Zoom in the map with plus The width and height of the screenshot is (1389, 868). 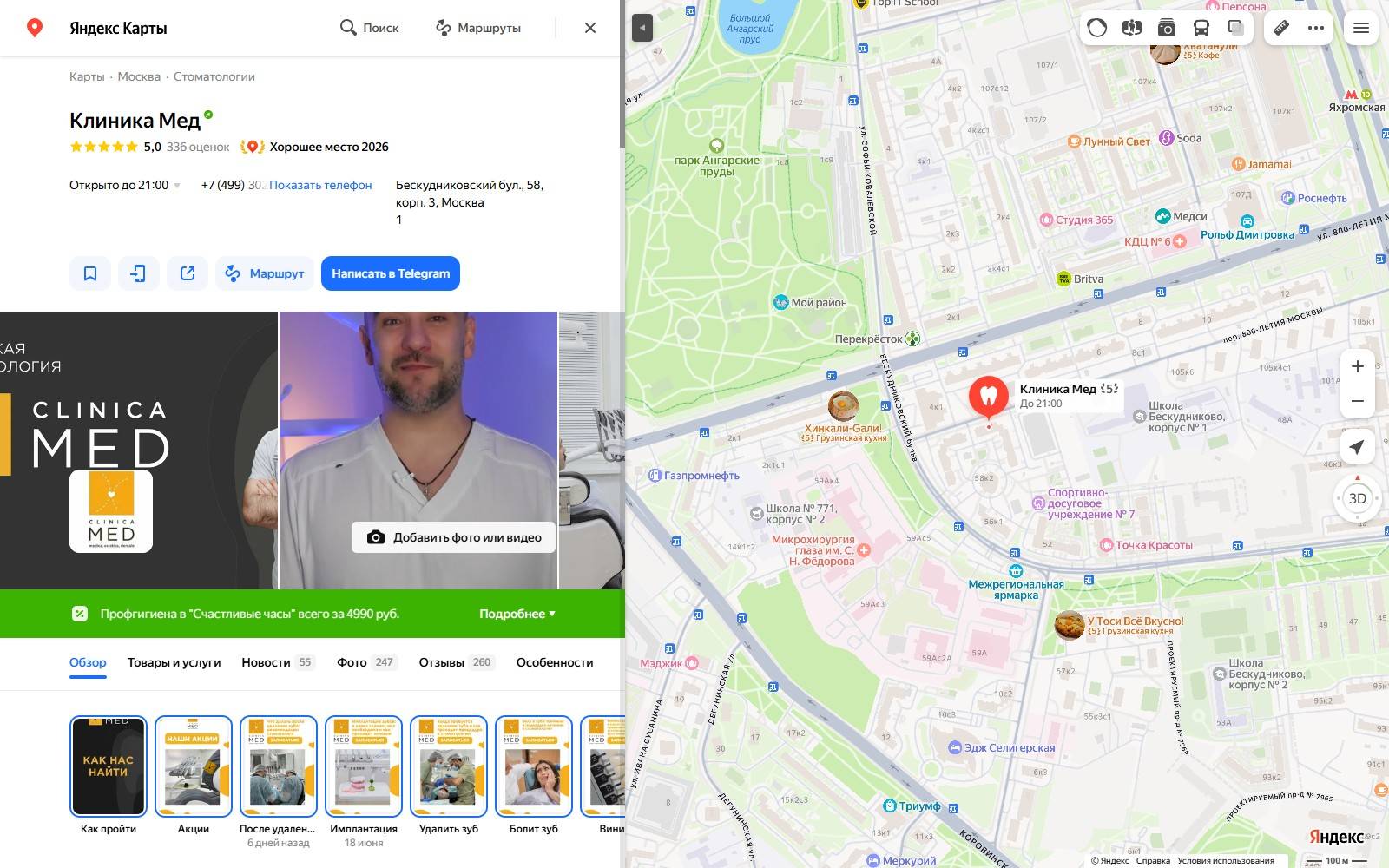[1358, 366]
